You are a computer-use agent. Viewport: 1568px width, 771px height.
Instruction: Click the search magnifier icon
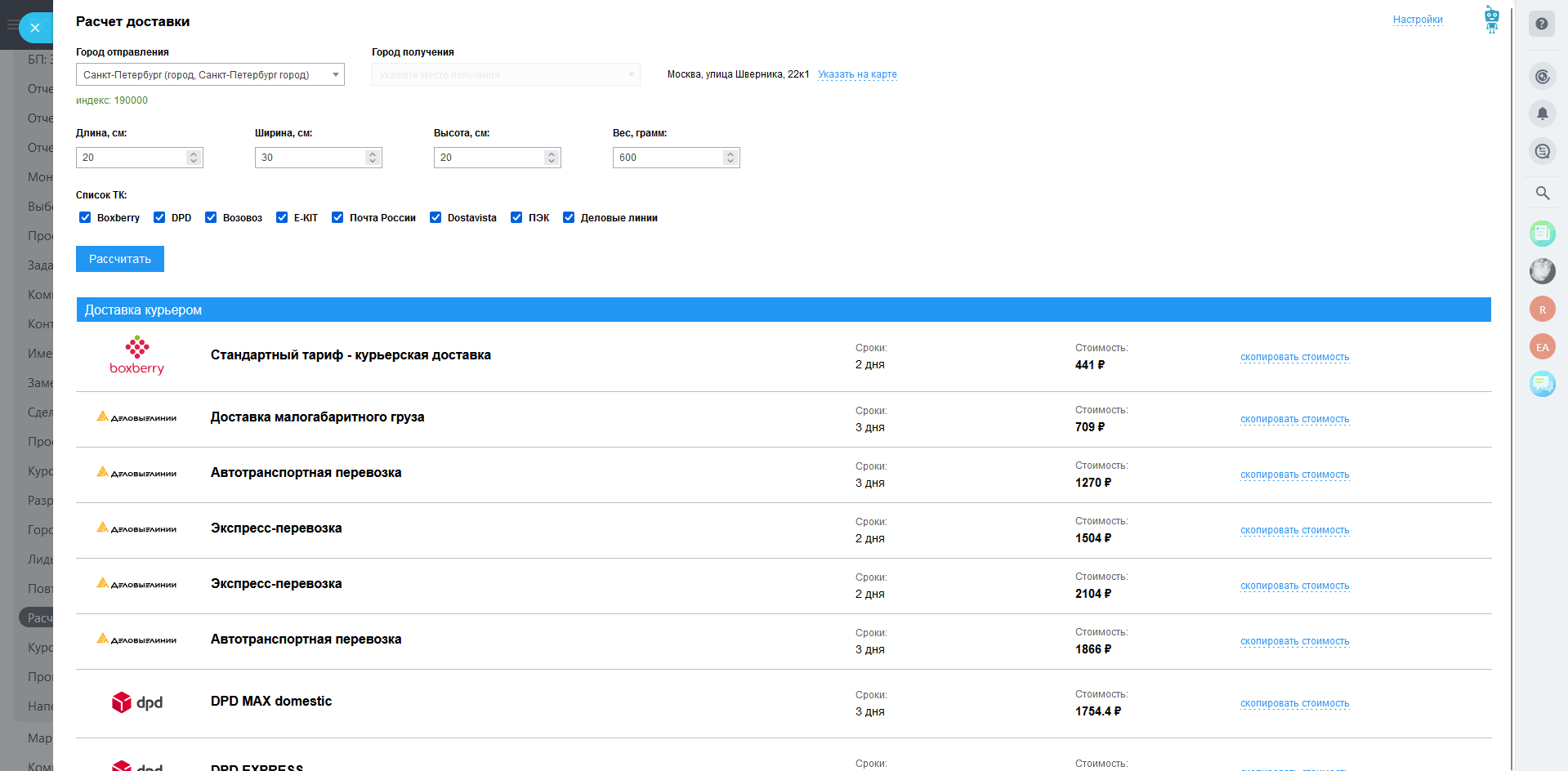pyautogui.click(x=1542, y=194)
